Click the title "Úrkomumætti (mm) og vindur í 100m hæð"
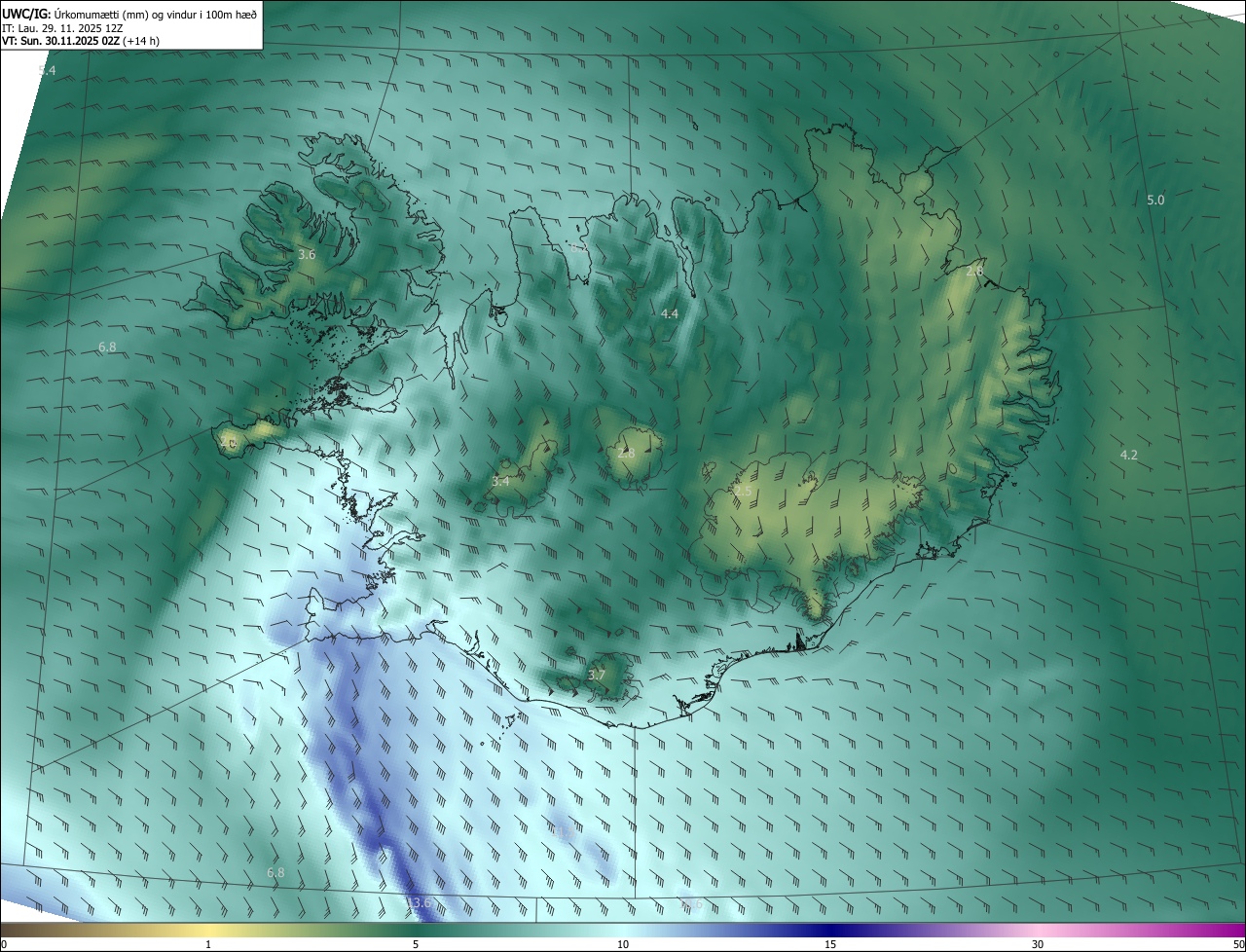This screenshot has height=952, width=1246. pos(155,13)
